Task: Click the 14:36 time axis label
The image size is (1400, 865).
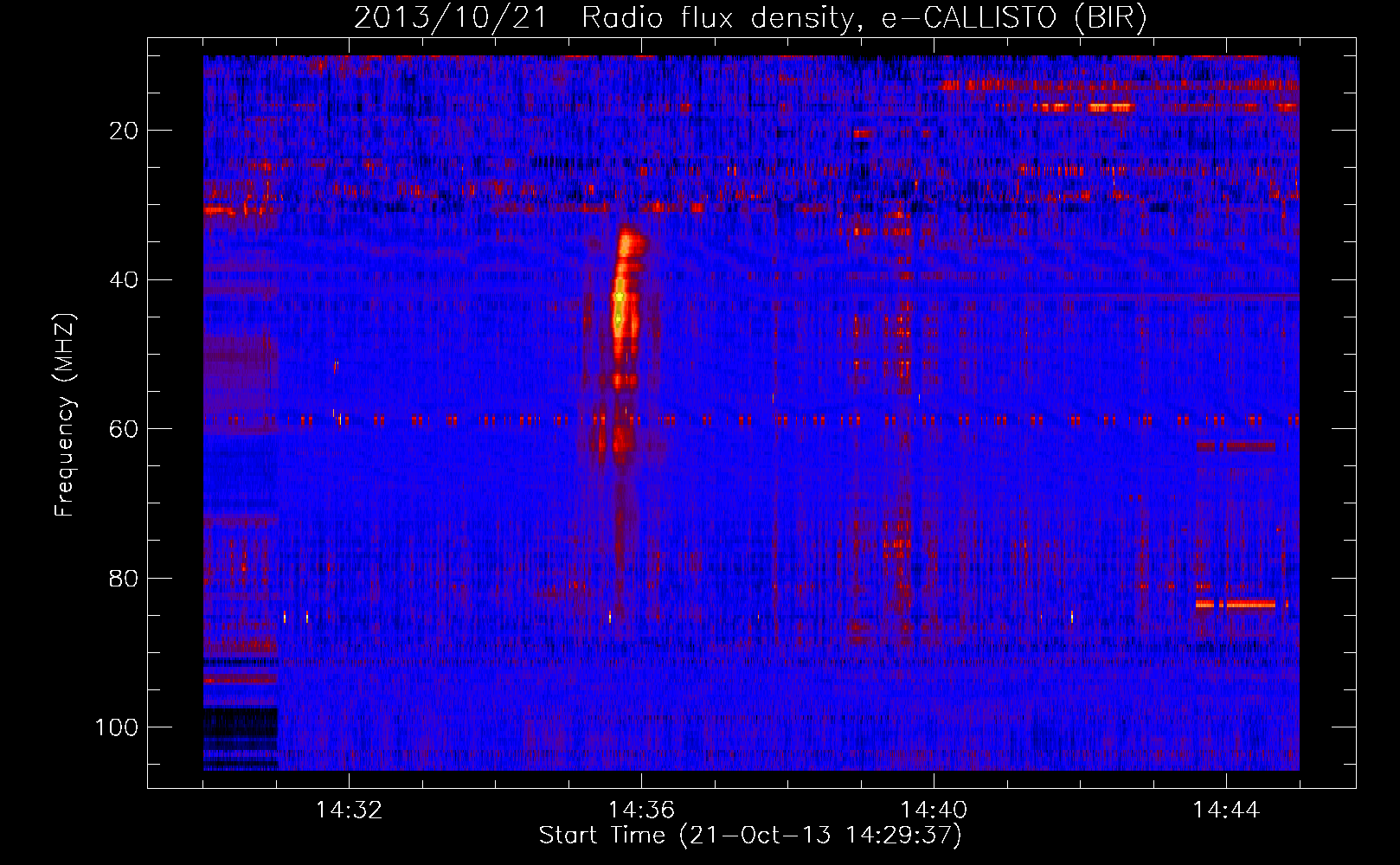Action: click(641, 811)
